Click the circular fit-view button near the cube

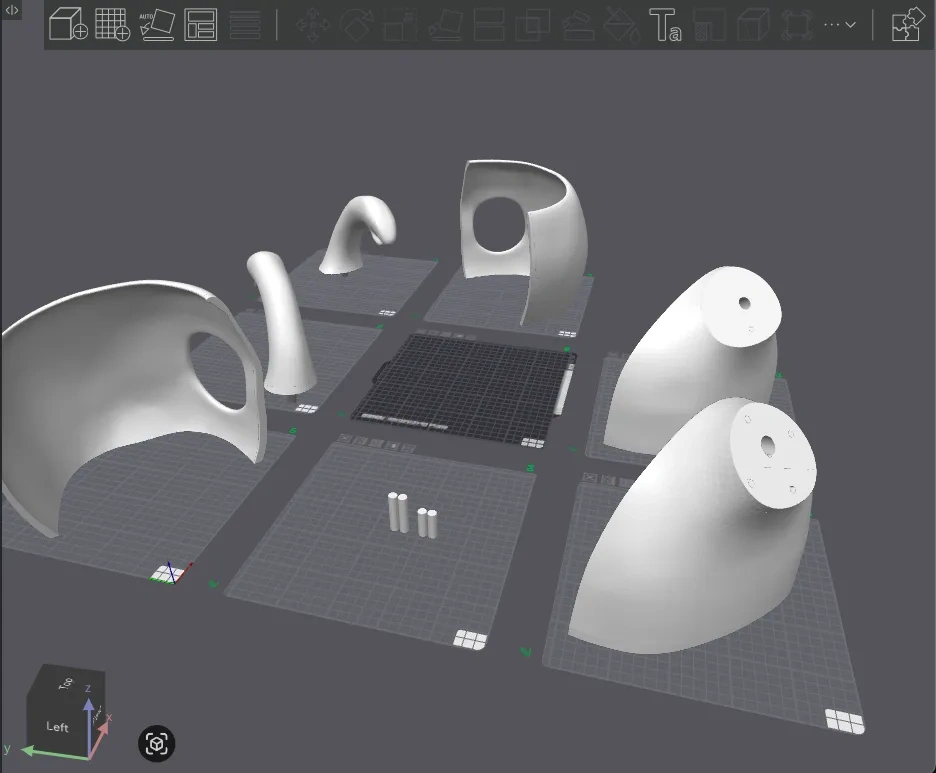click(156, 744)
